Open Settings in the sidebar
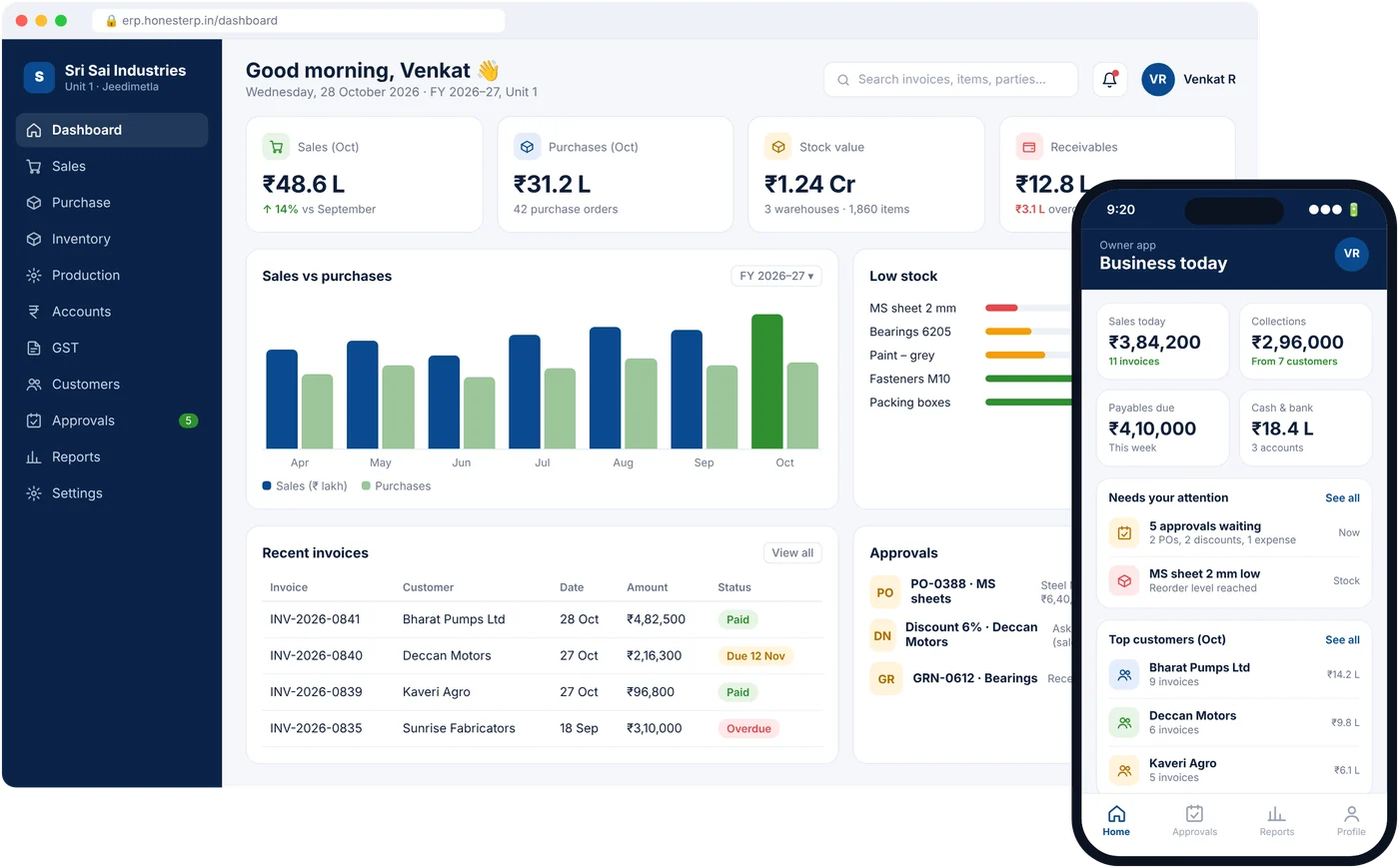Screen dimensions: 1399x868 coord(112,493)
